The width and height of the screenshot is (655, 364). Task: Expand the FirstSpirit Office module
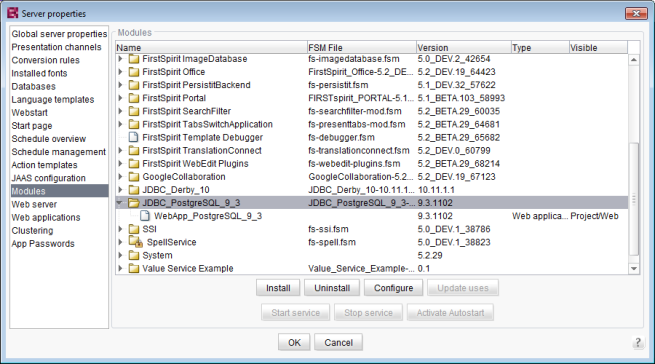121,72
